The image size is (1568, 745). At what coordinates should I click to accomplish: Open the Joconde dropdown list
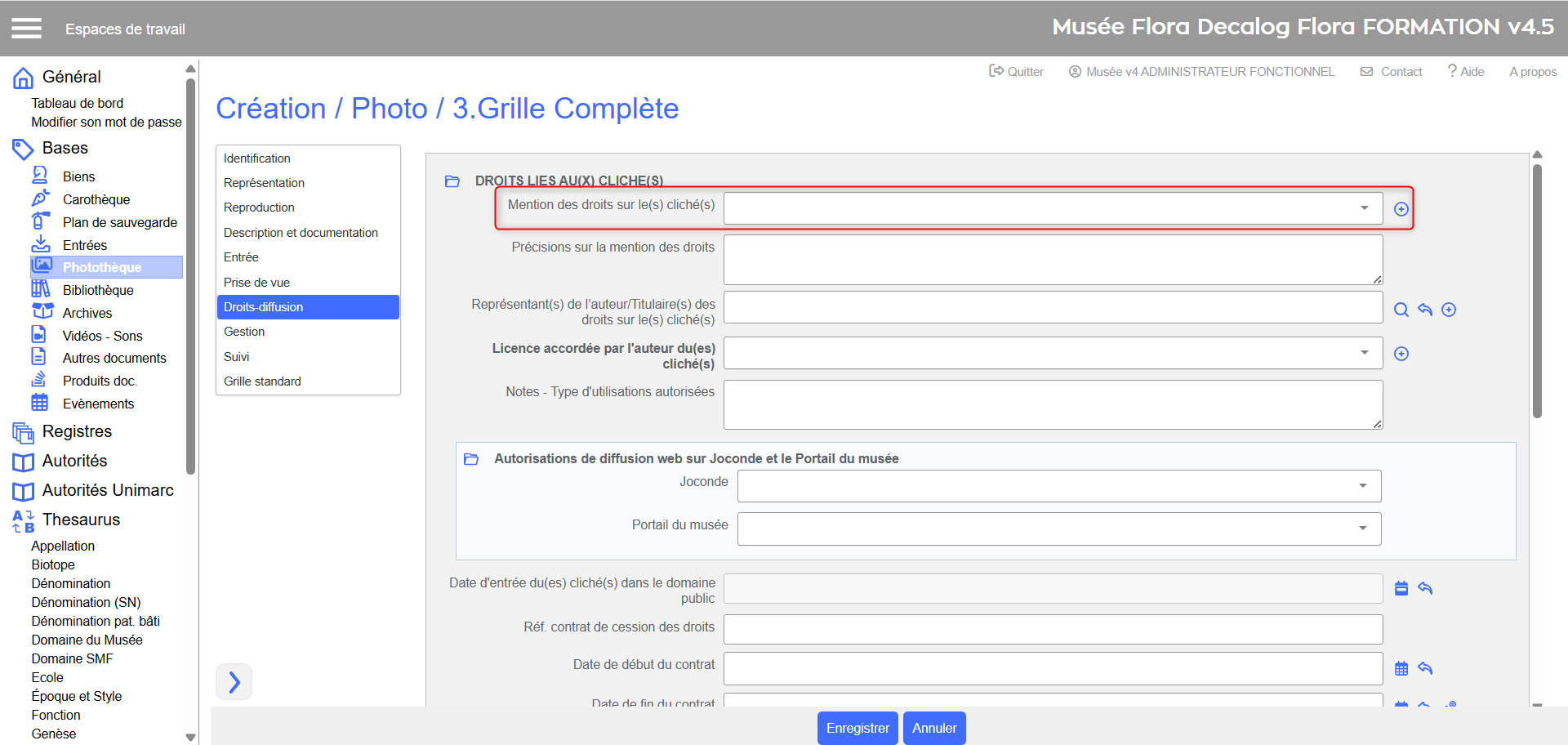click(1058, 486)
